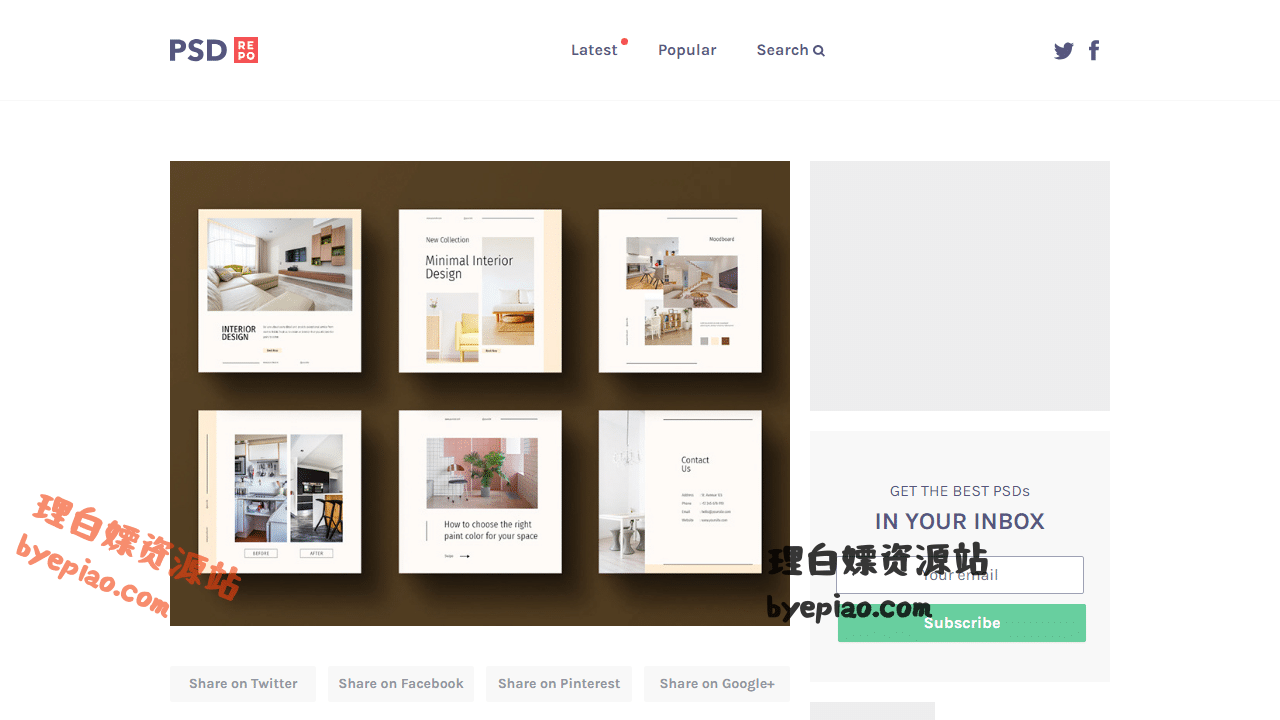Open the Contact Us template card
This screenshot has width=1280, height=720.
click(680, 491)
